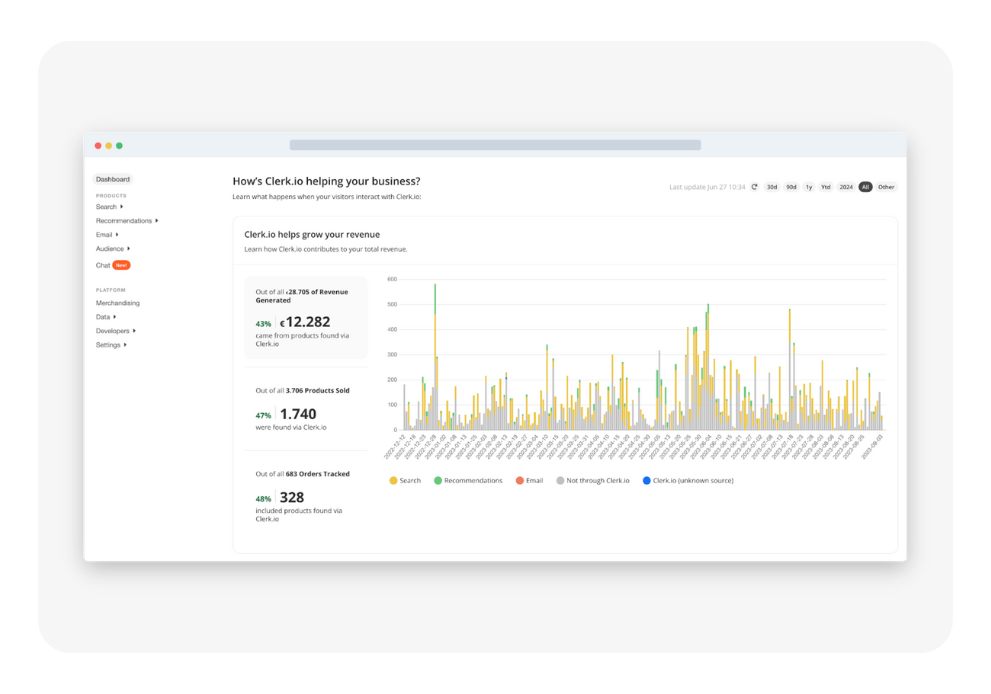Select the yellow Search dot in the legend
Image resolution: width=991 pixels, height=694 pixels.
pos(392,481)
